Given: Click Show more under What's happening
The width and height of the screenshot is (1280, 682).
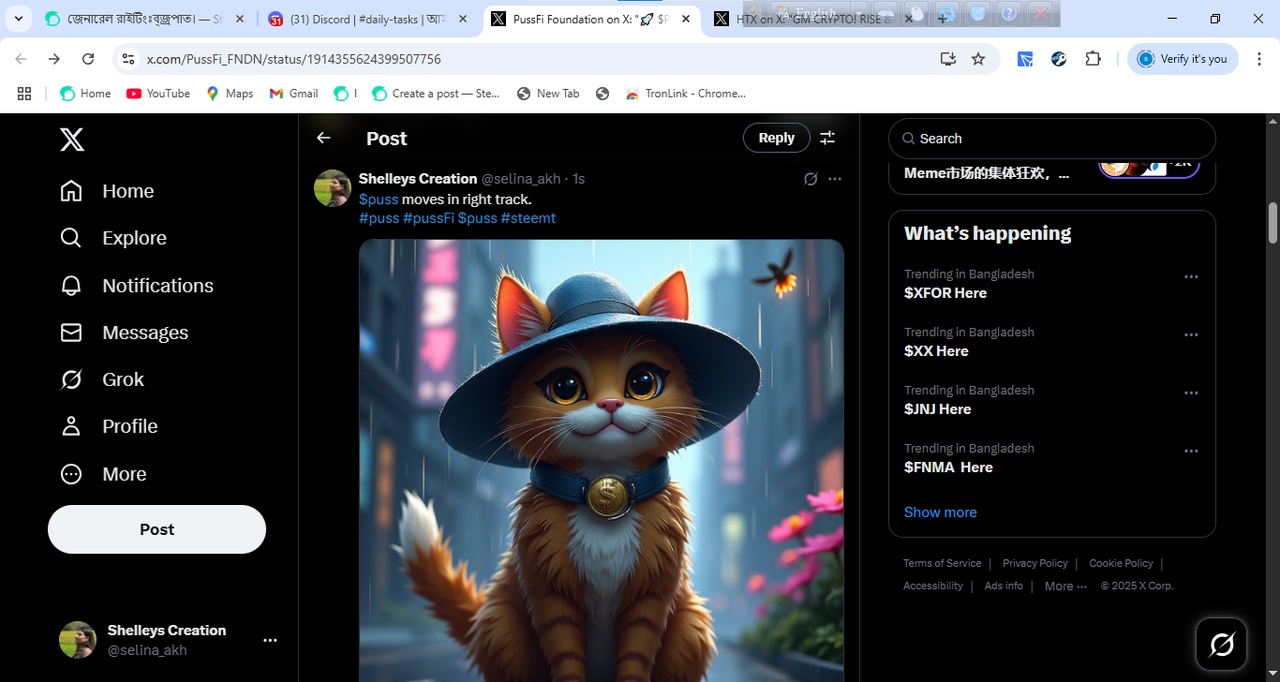Looking at the screenshot, I should point(940,512).
